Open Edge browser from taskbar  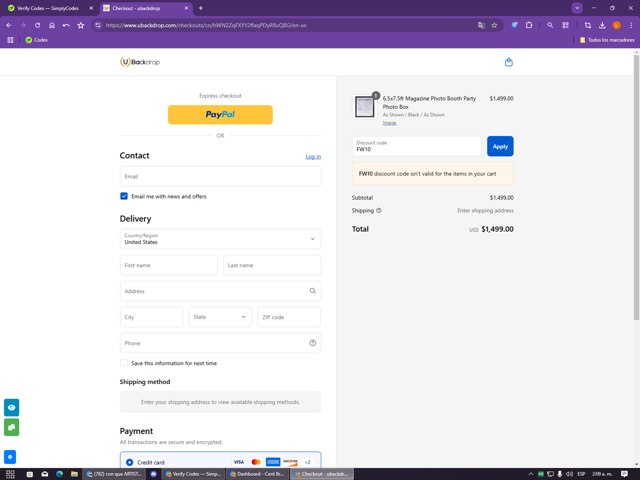(60, 474)
